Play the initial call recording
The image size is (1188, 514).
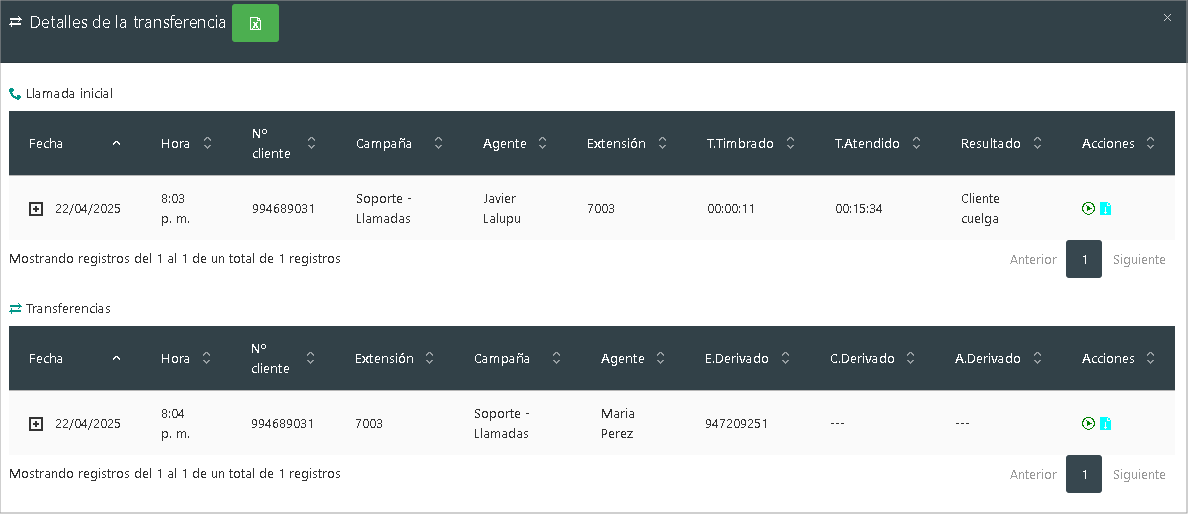[x=1088, y=208]
